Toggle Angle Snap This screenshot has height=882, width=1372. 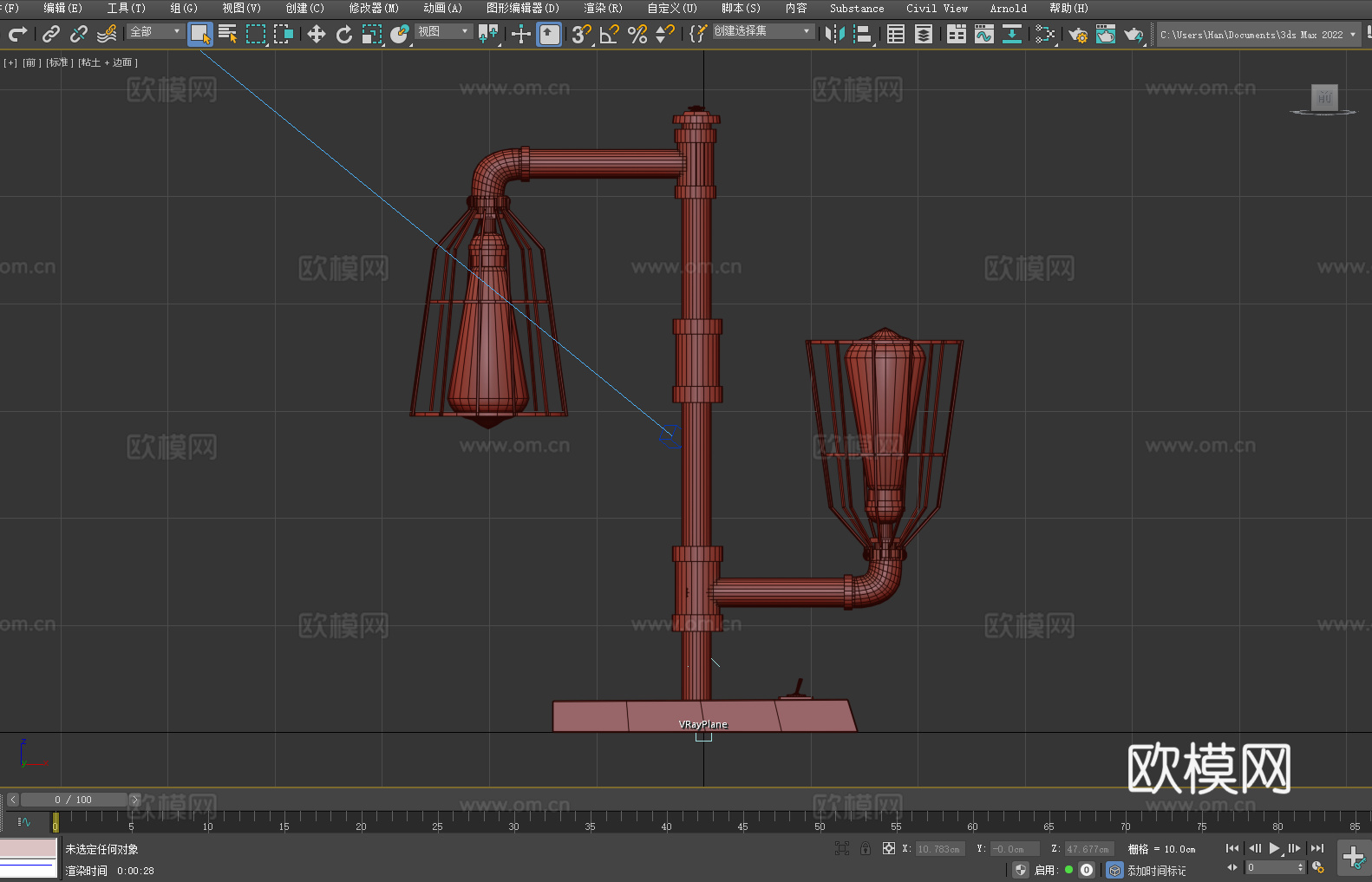coord(609,34)
